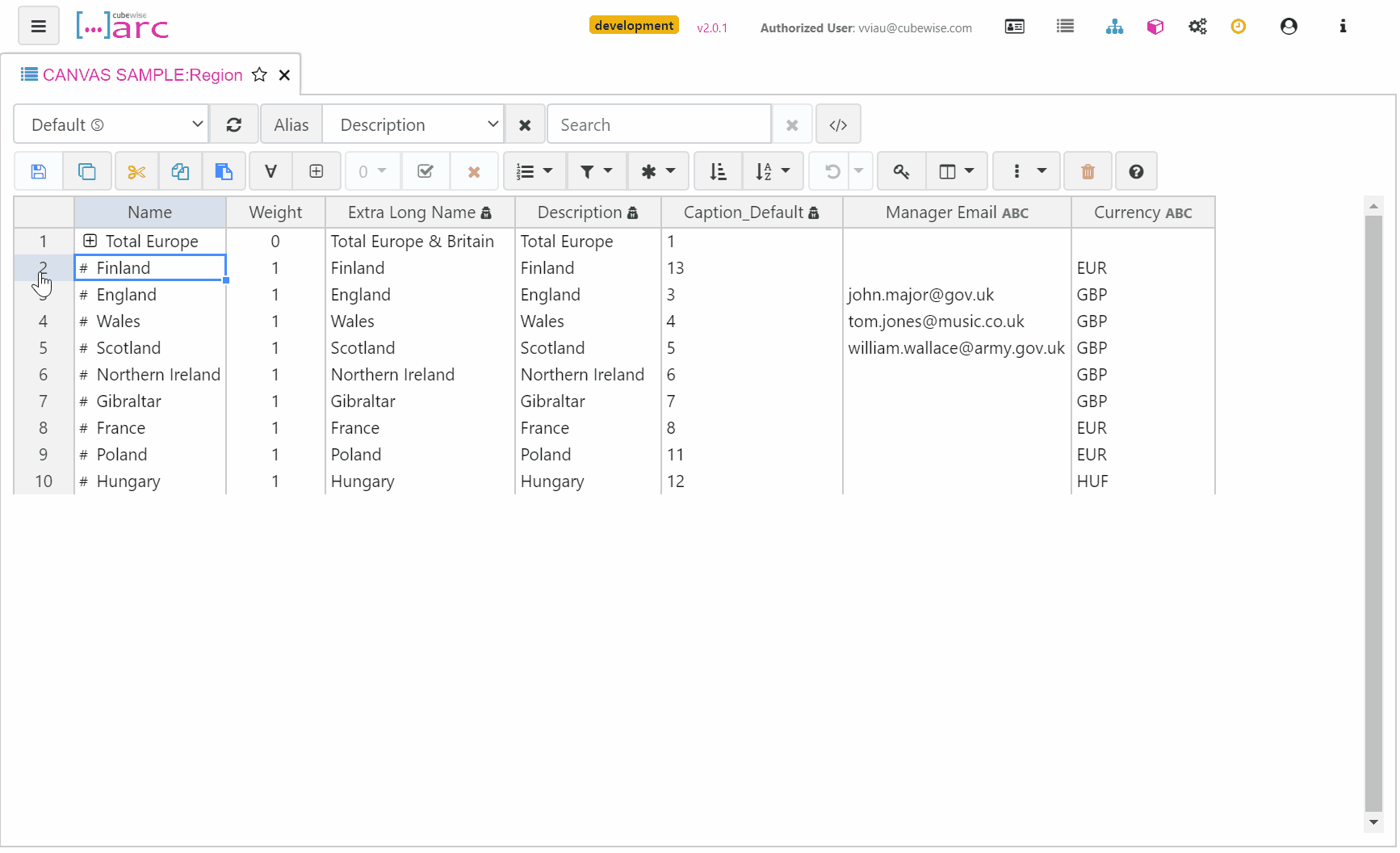Toggle the Alias button
1400x853 pixels.
click(291, 125)
